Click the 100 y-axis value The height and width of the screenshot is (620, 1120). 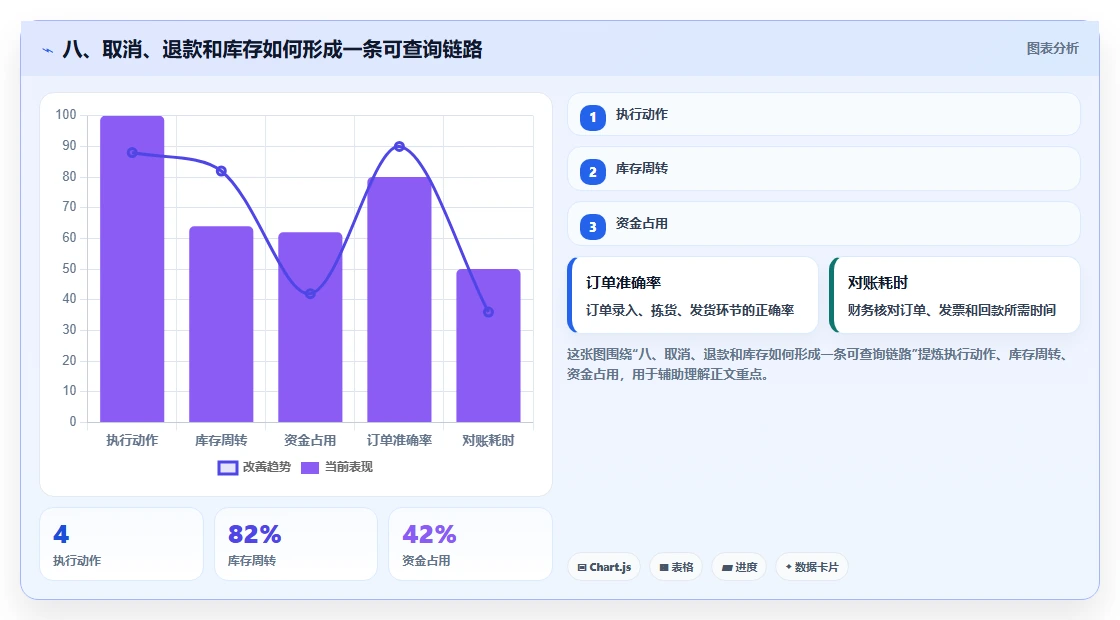(x=66, y=115)
